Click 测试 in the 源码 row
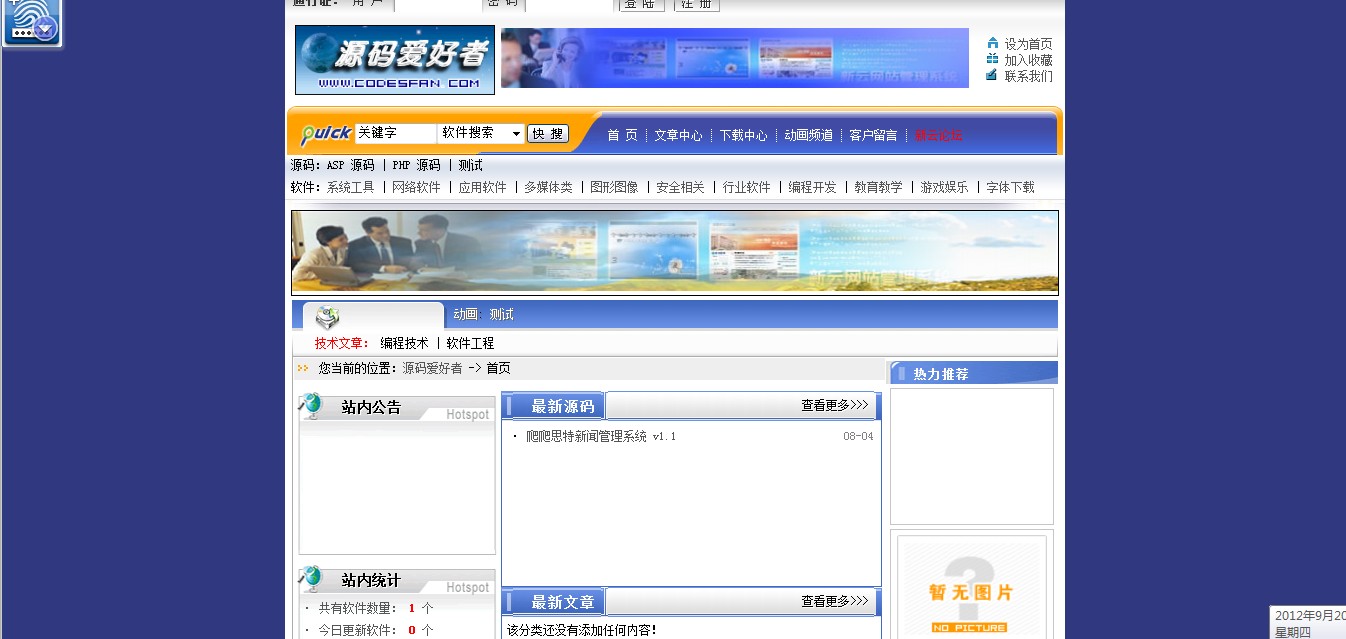Screen dimensions: 1346x639 click(470, 165)
